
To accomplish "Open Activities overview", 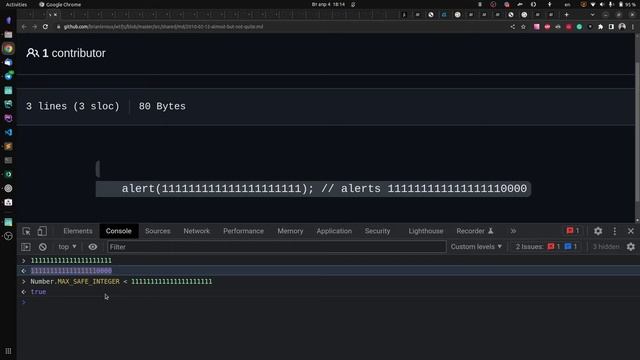I will point(16,4).
